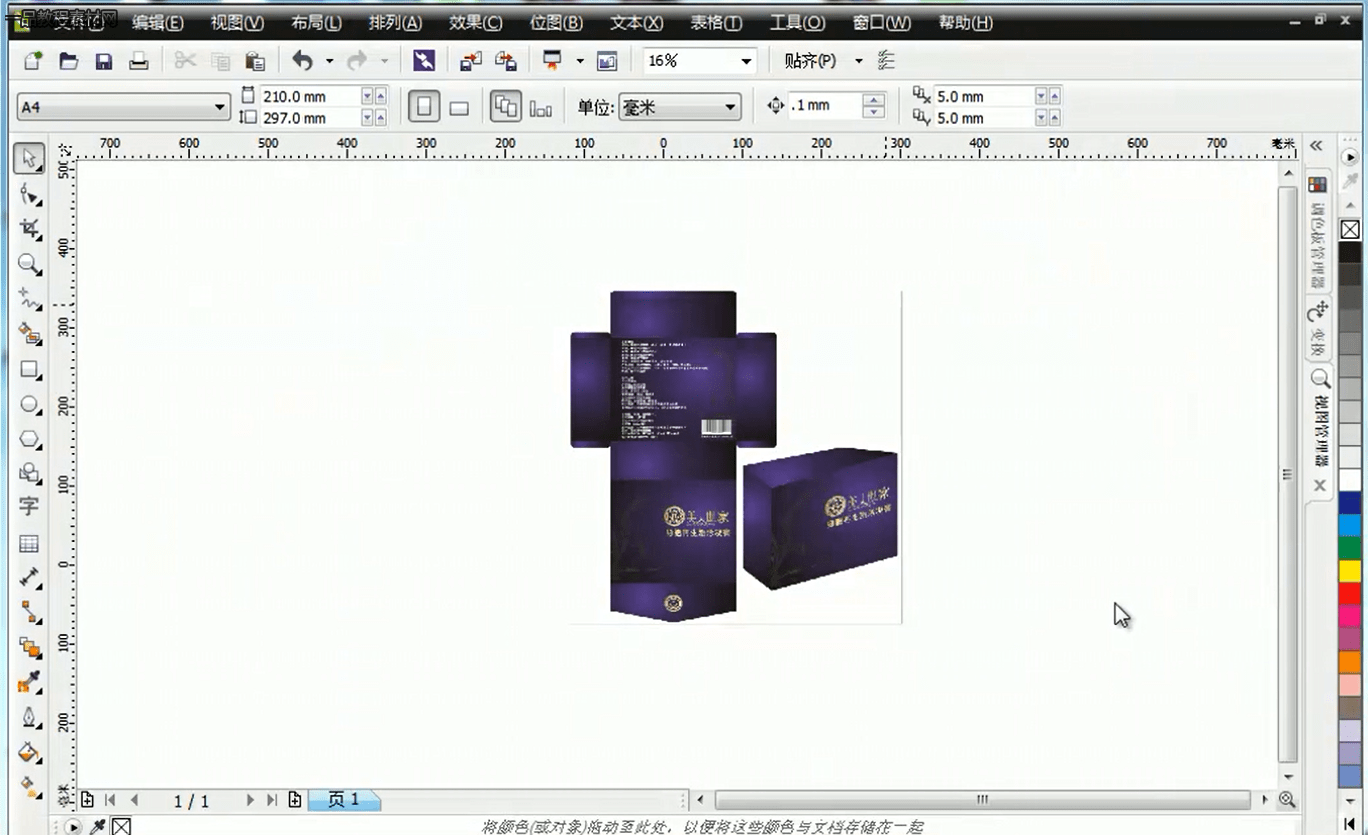Expand the A4 page size dropdown

(221, 107)
